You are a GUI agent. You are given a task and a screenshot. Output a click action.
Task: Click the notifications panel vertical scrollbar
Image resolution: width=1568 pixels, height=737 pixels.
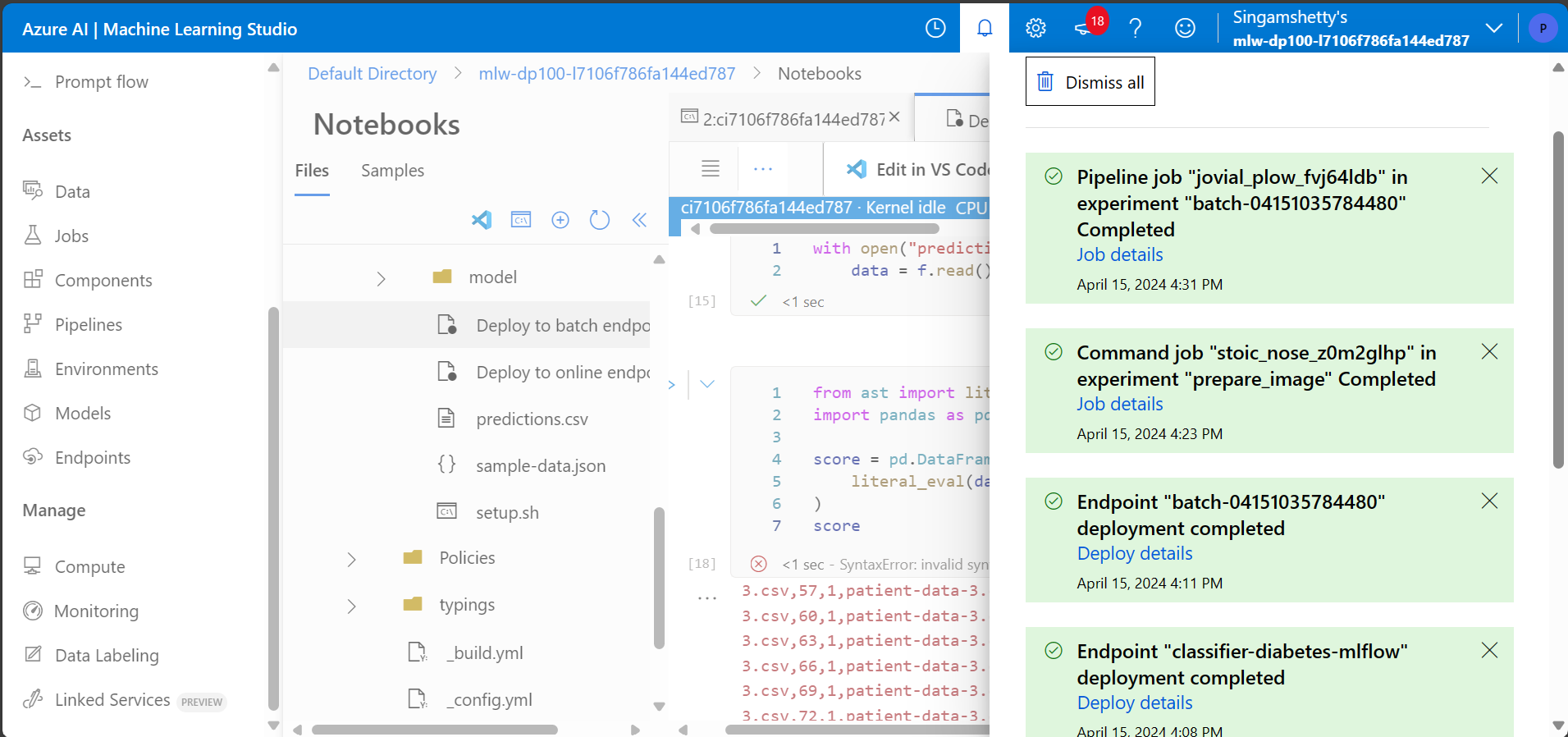1558,300
